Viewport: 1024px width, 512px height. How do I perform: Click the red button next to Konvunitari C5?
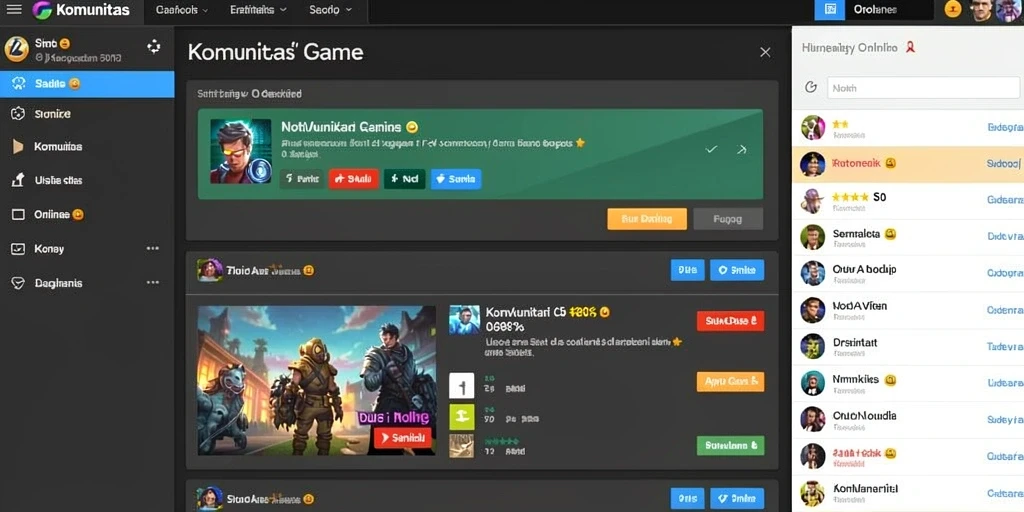pyautogui.click(x=730, y=321)
